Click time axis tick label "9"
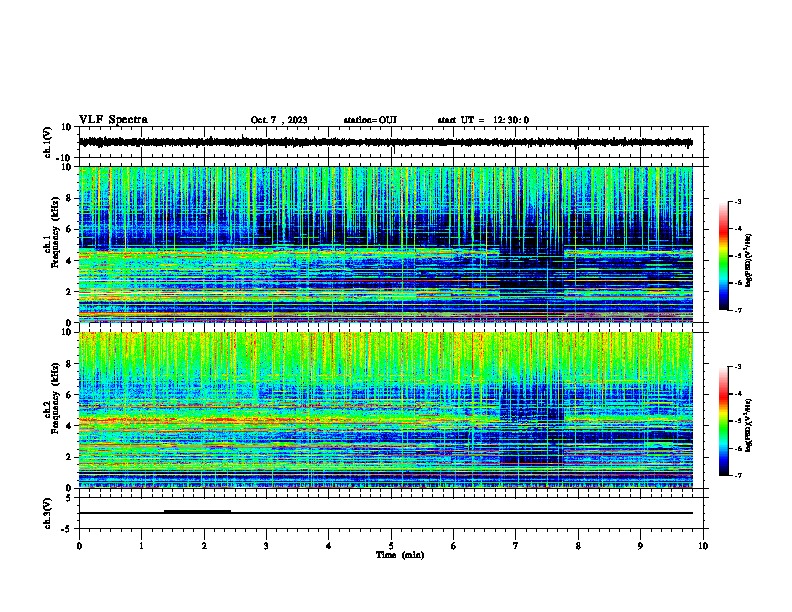 [640, 545]
